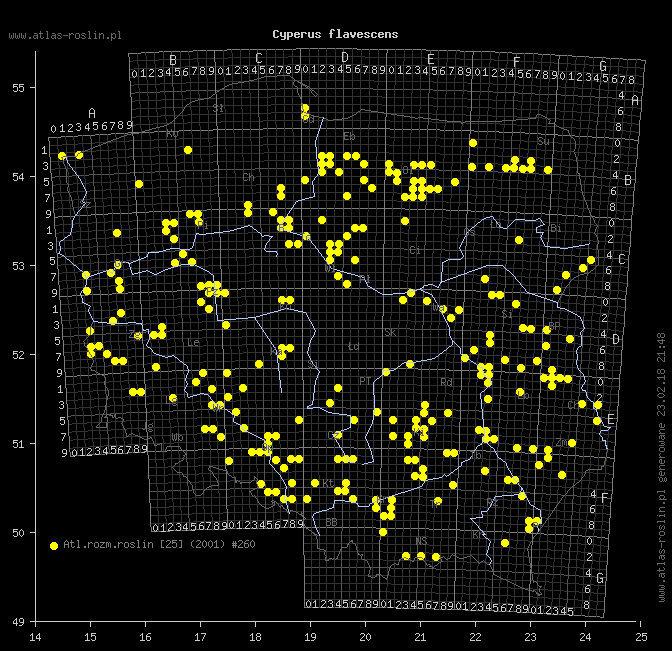The width and height of the screenshot is (672, 651).
Task: Click city label "BB" on the map
Action: (331, 522)
